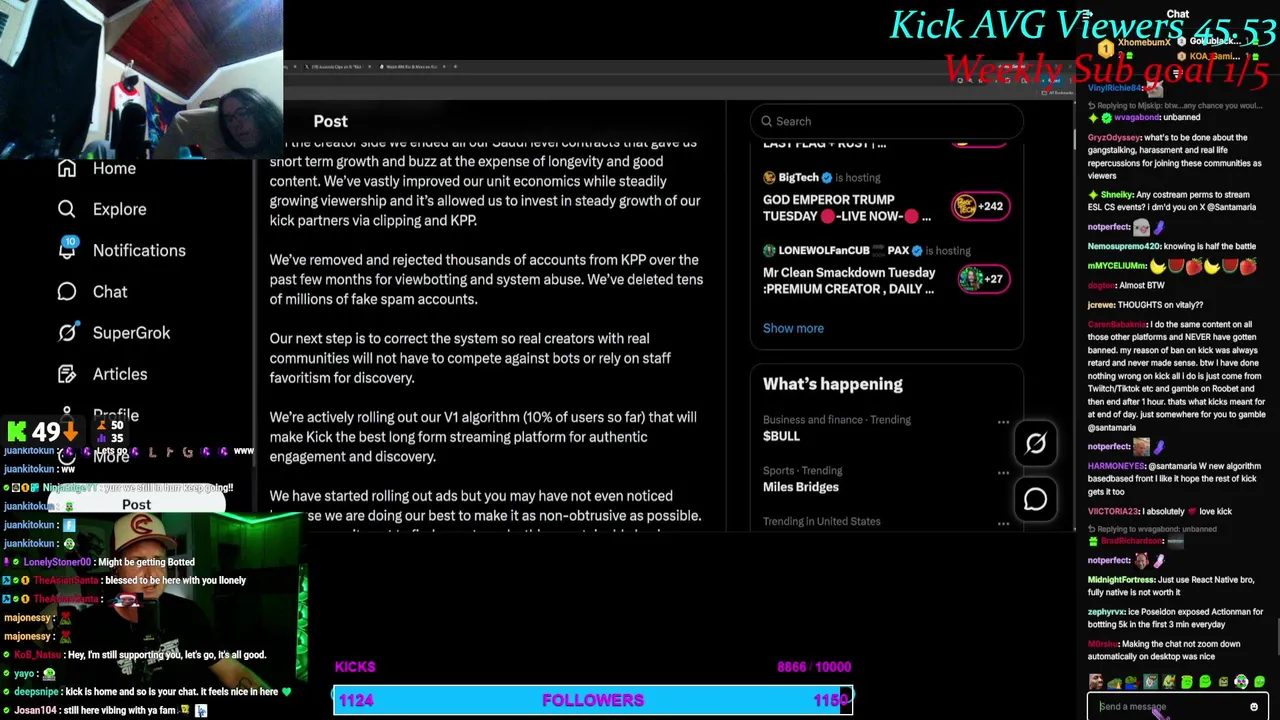Open Mr Clean Smackdown Tuesday live space
Screen dimensions: 1280x720
point(849,281)
